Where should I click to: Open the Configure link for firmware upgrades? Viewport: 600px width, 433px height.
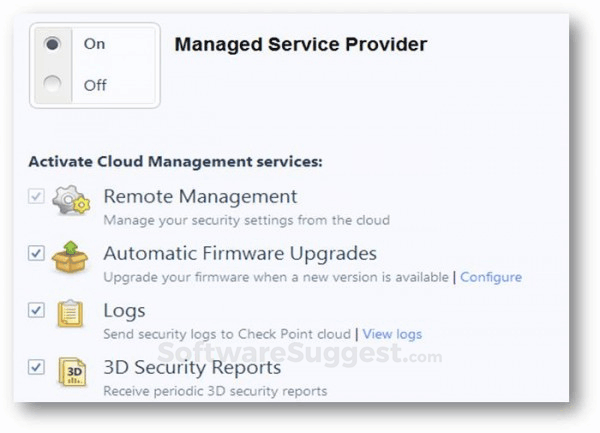(x=491, y=277)
